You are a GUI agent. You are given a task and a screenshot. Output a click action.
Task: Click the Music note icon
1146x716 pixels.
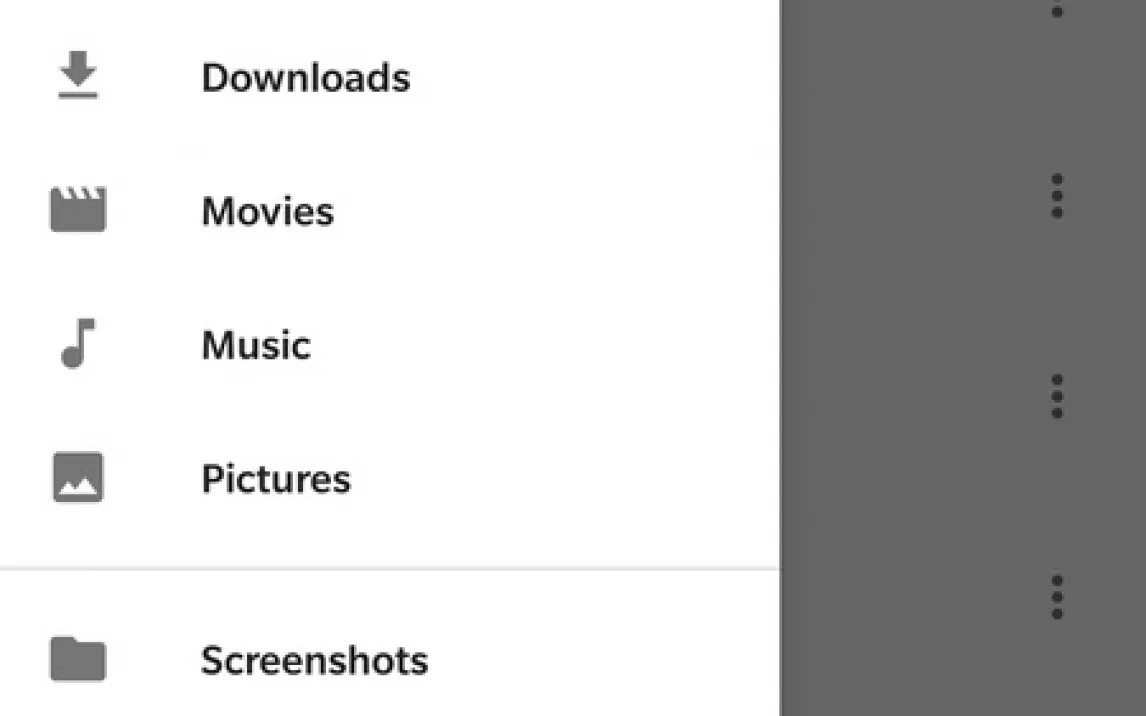(x=77, y=344)
